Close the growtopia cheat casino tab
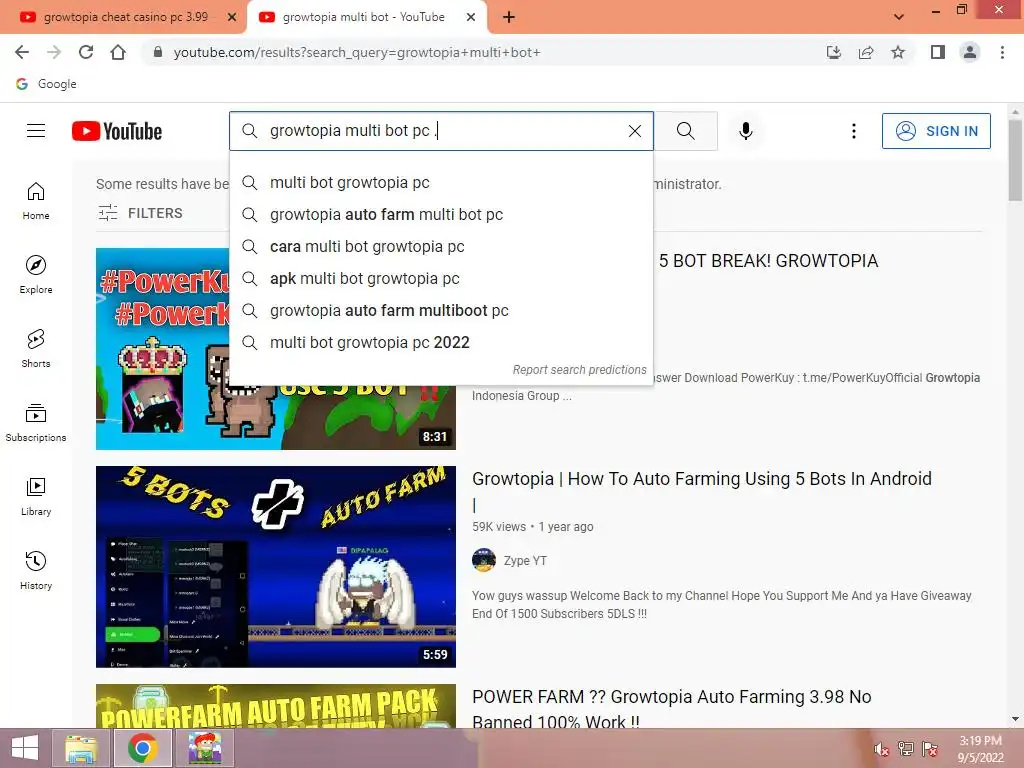 tap(232, 18)
